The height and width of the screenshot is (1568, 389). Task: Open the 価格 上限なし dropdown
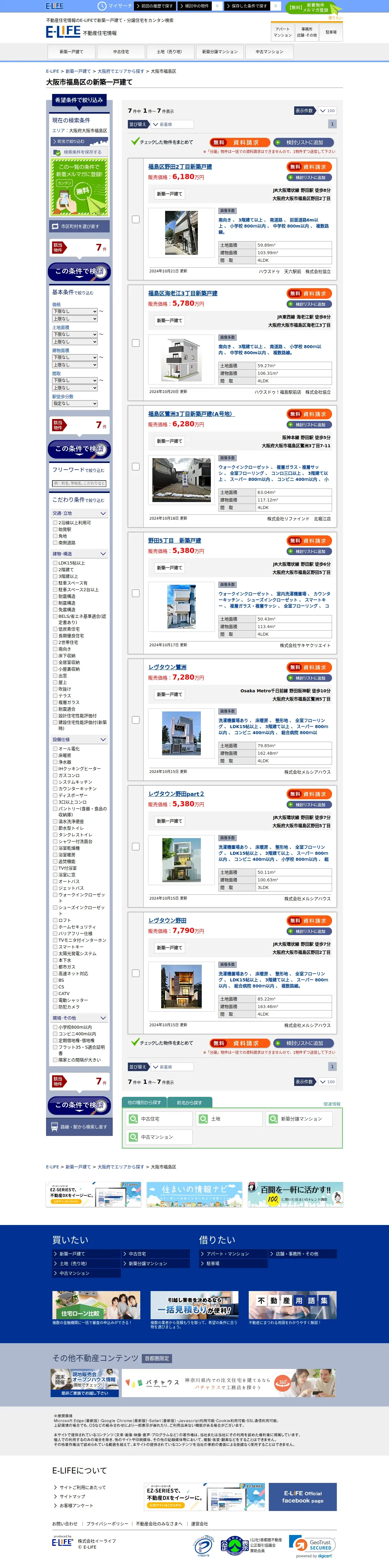pos(75,318)
